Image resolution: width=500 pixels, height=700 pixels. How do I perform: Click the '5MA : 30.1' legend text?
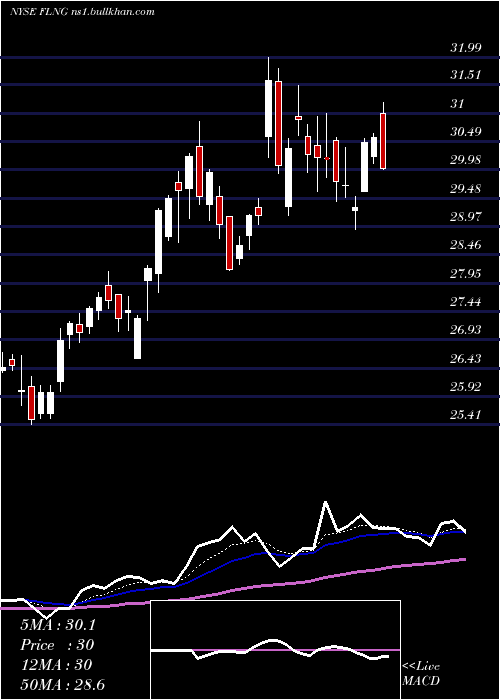(x=58, y=625)
